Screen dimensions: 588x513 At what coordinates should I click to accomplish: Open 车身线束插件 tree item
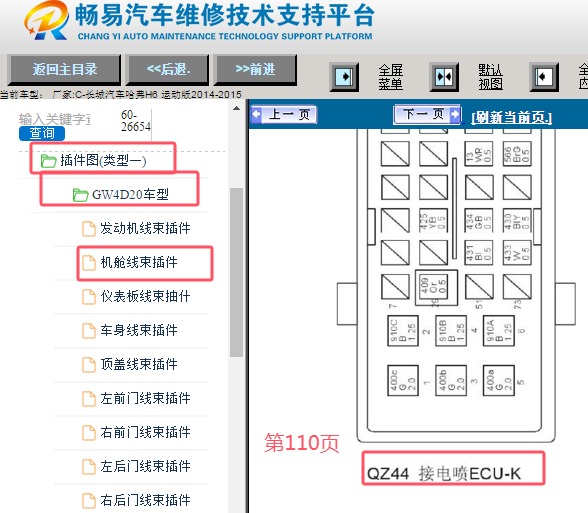pos(139,330)
